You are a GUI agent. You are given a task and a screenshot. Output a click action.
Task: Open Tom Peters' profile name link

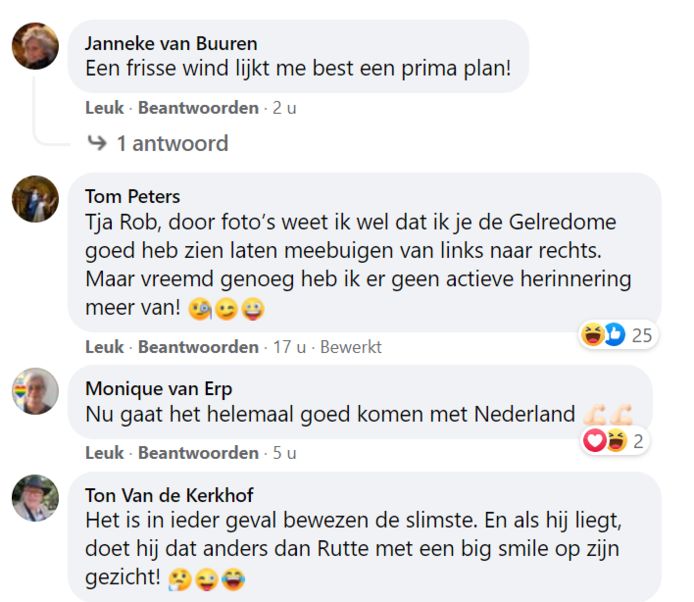(132, 196)
